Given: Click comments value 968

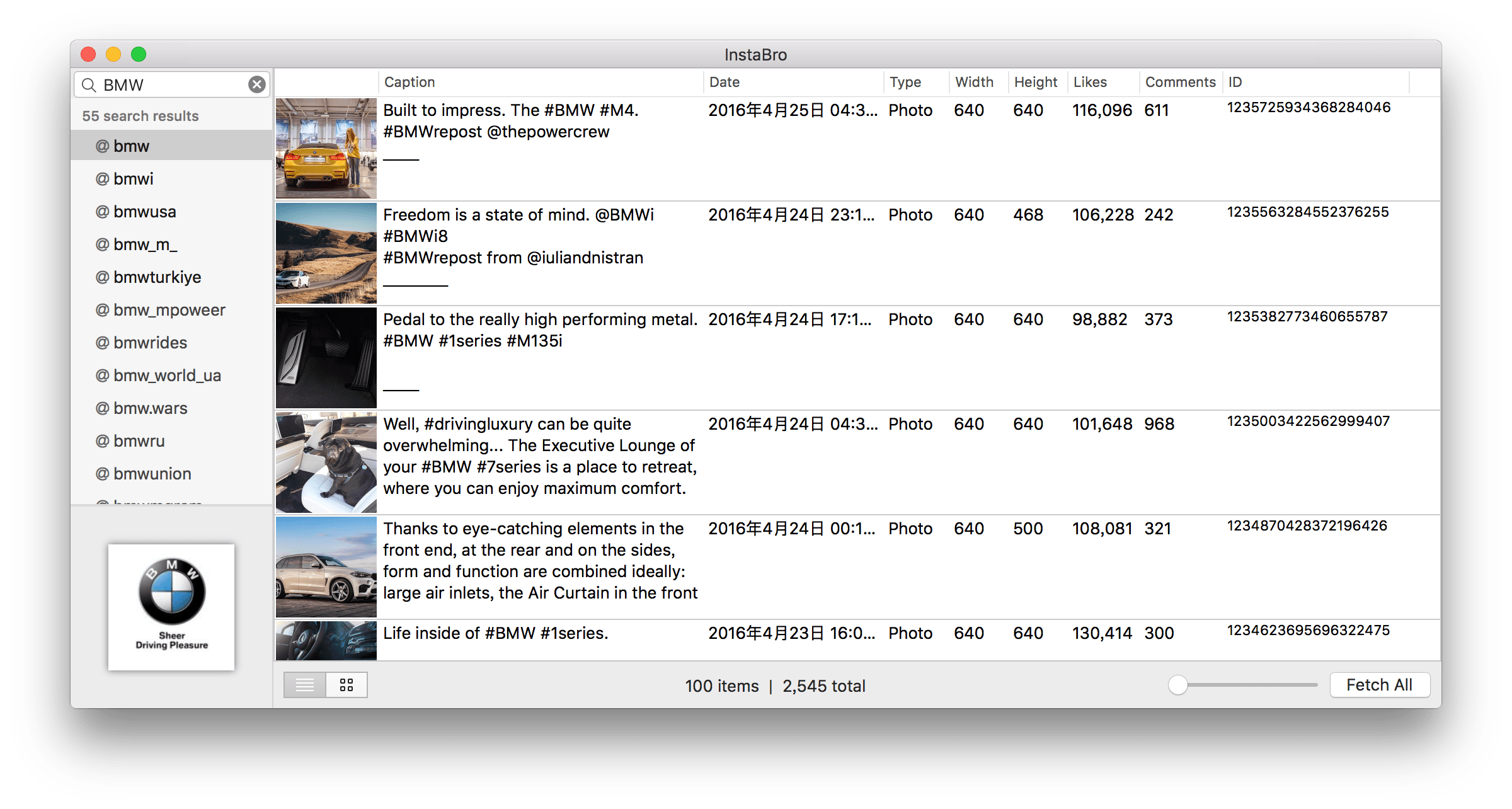Looking at the screenshot, I should [x=1159, y=424].
